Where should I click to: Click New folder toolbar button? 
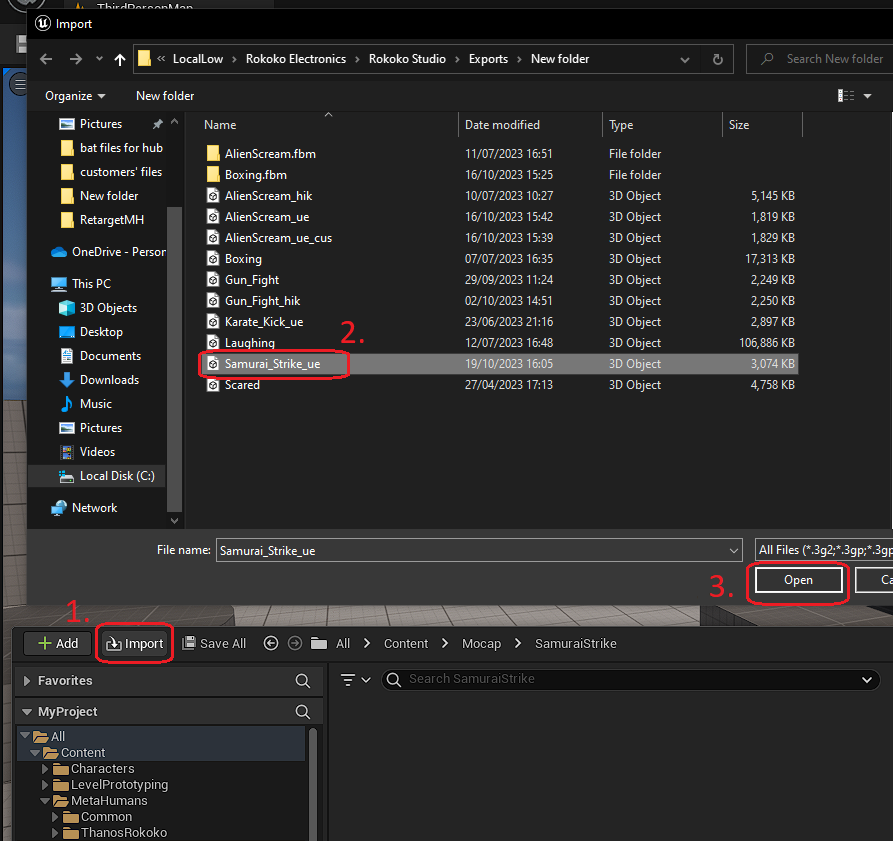tap(165, 96)
